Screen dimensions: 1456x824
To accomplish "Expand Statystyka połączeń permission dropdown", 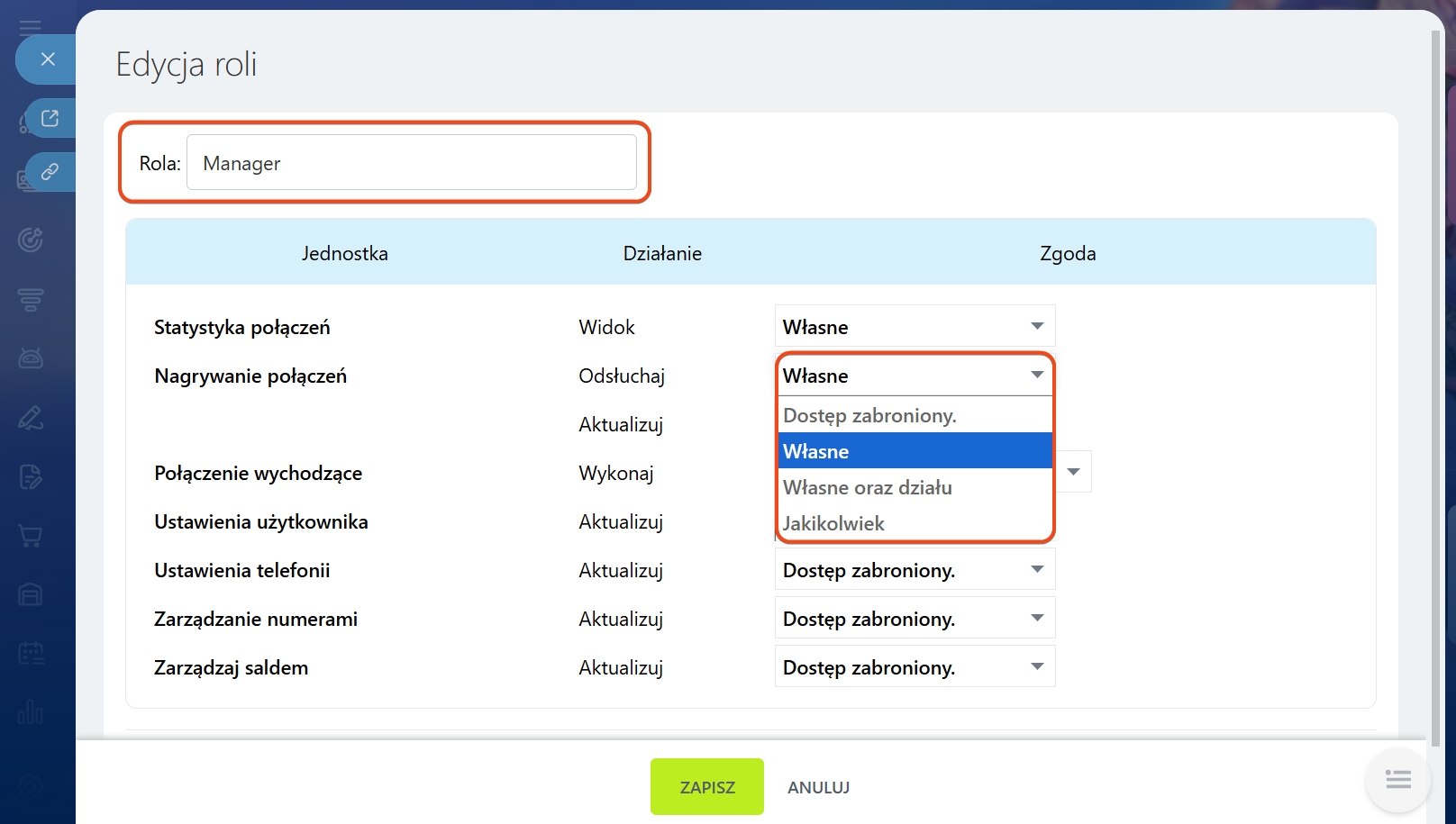I will coord(914,327).
